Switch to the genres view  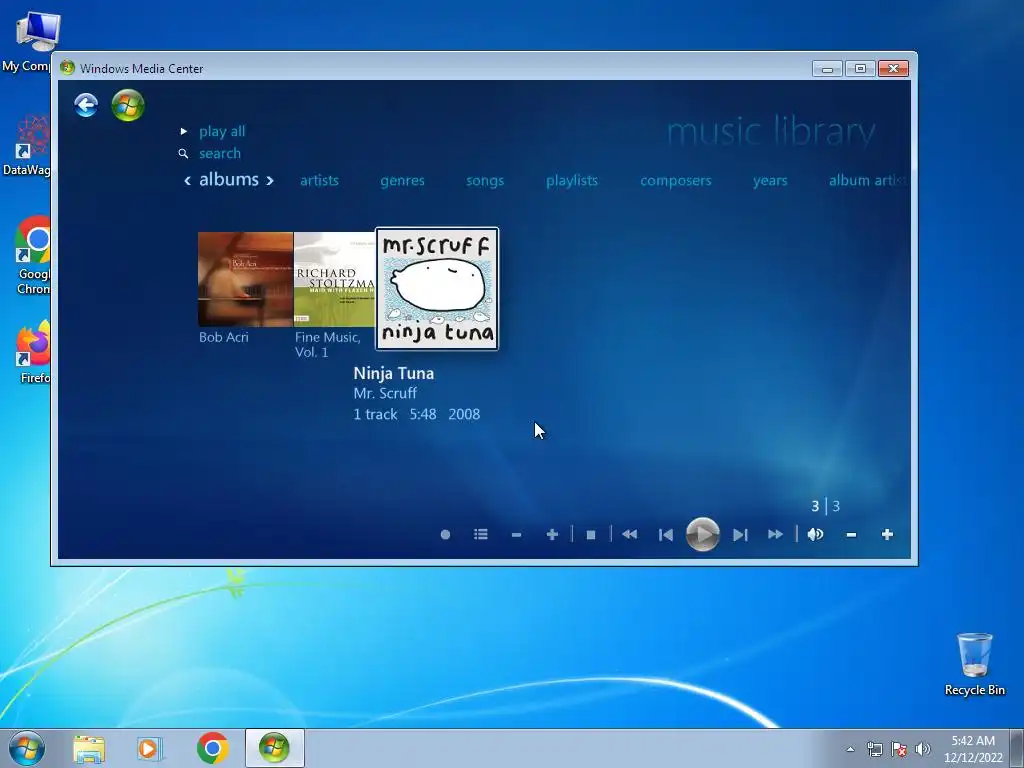pyautogui.click(x=402, y=181)
